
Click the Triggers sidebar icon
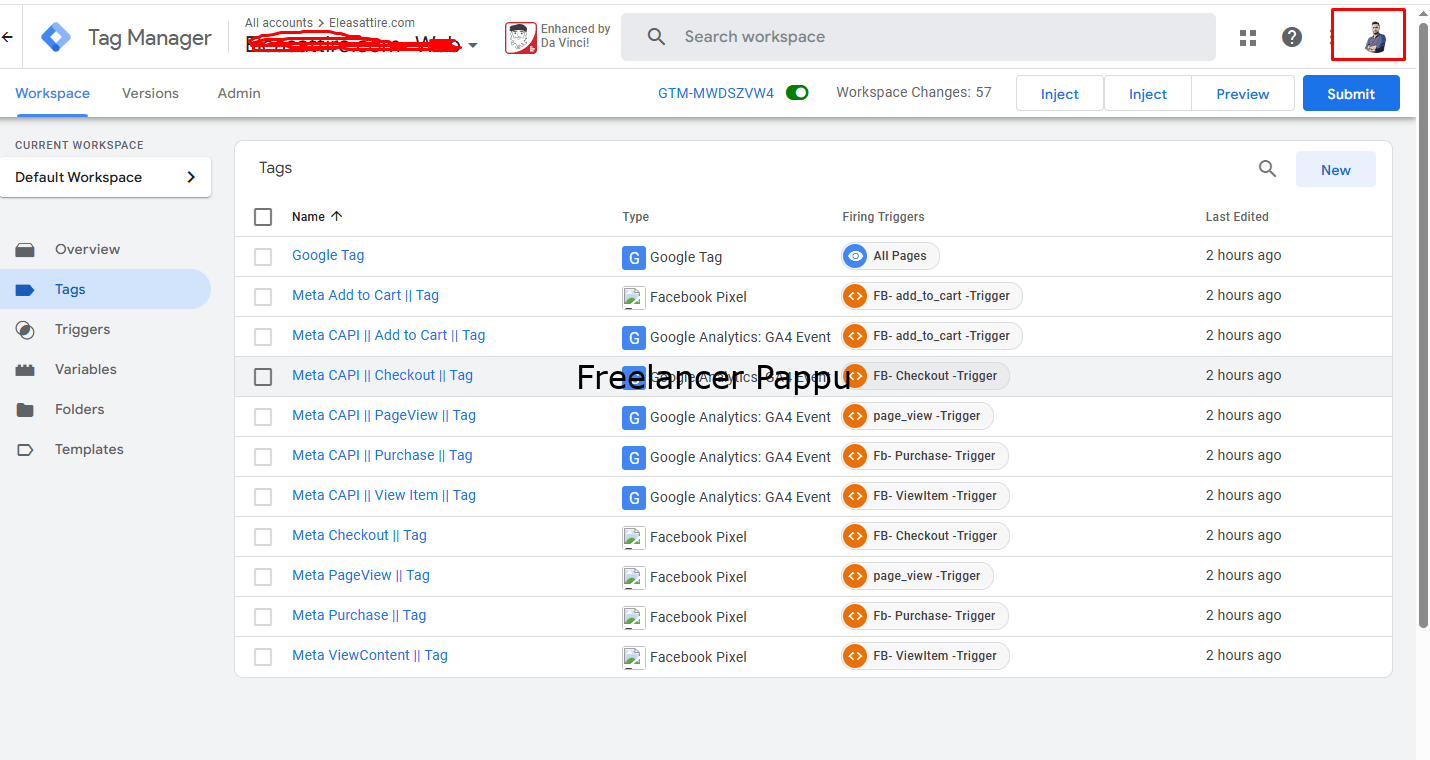(25, 330)
